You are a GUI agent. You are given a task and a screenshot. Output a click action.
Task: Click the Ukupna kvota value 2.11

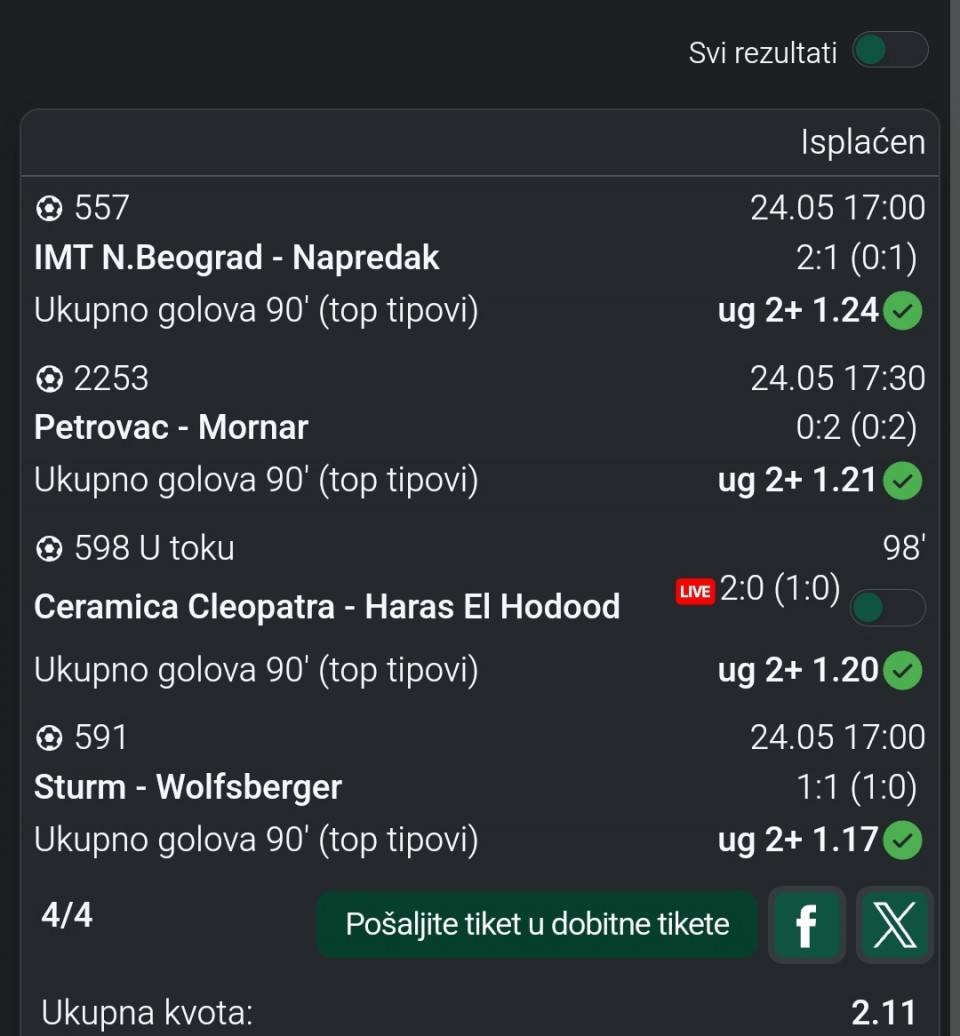pos(883,1012)
